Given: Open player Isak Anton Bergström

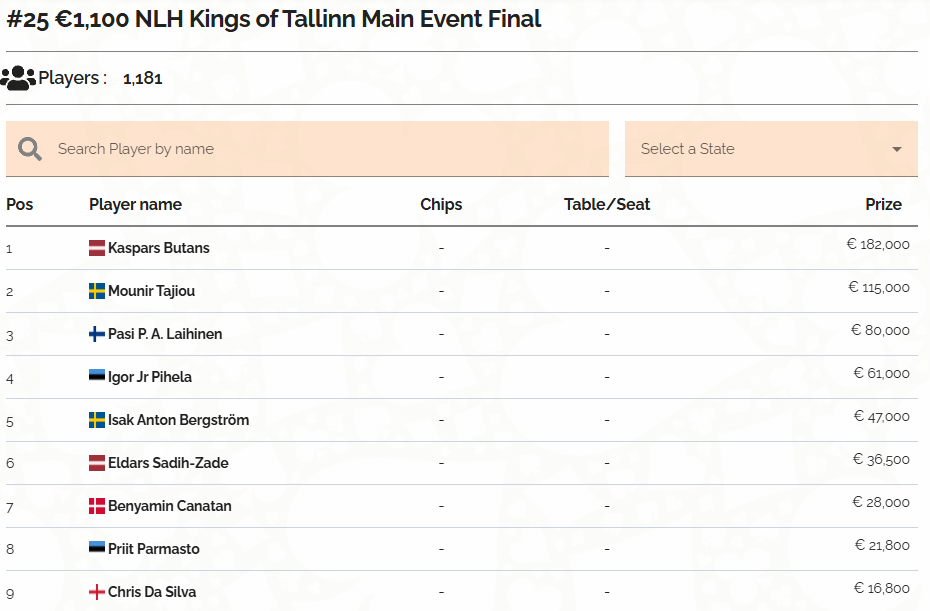Looking at the screenshot, I should pos(179,420).
